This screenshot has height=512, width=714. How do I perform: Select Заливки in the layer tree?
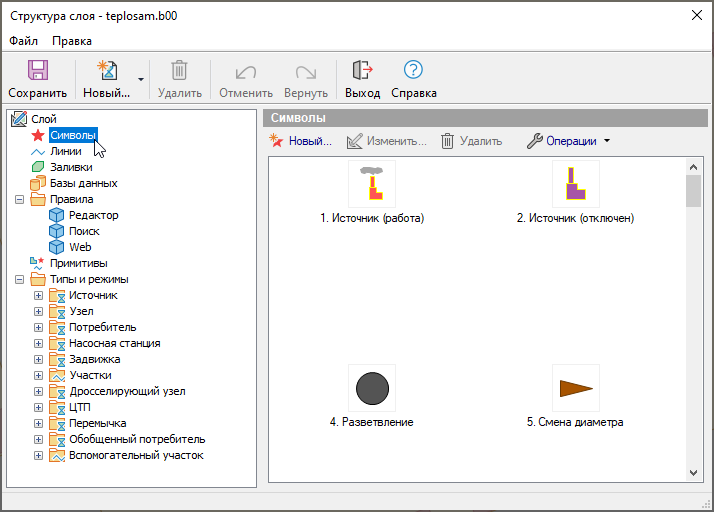pos(70,167)
